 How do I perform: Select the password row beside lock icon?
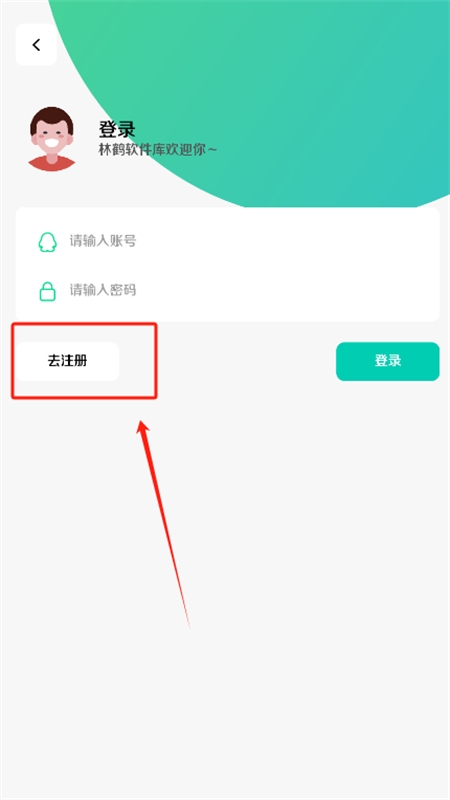coord(227,291)
